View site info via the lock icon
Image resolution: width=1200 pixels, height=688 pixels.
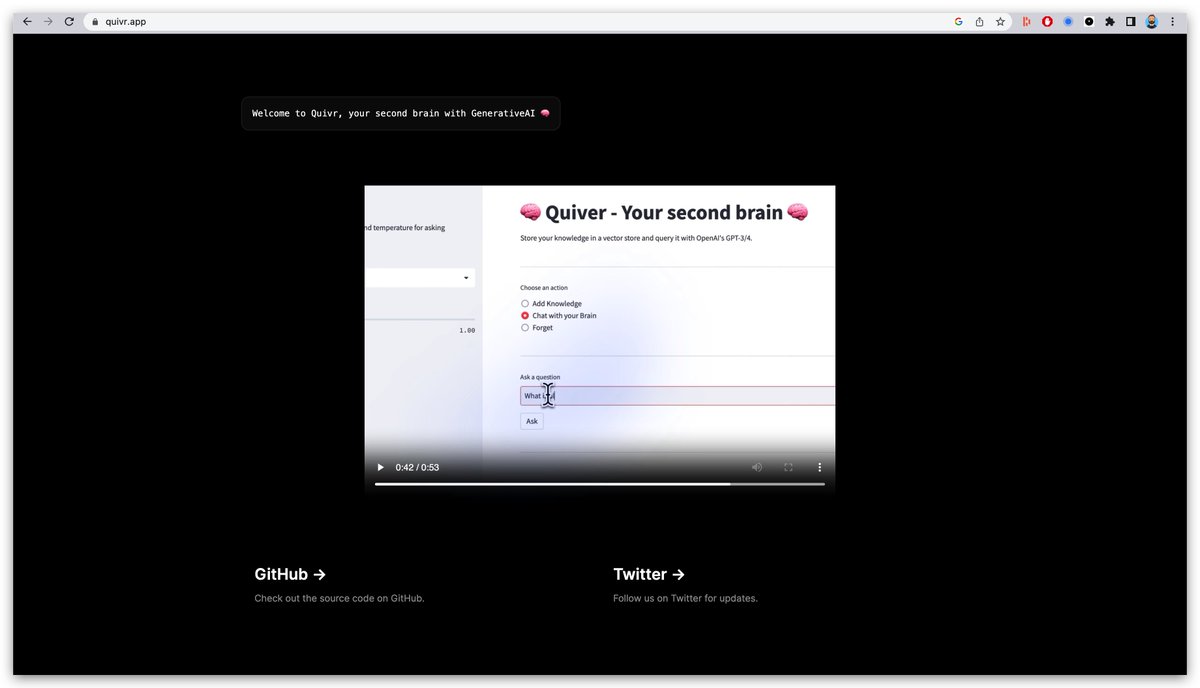(95, 21)
